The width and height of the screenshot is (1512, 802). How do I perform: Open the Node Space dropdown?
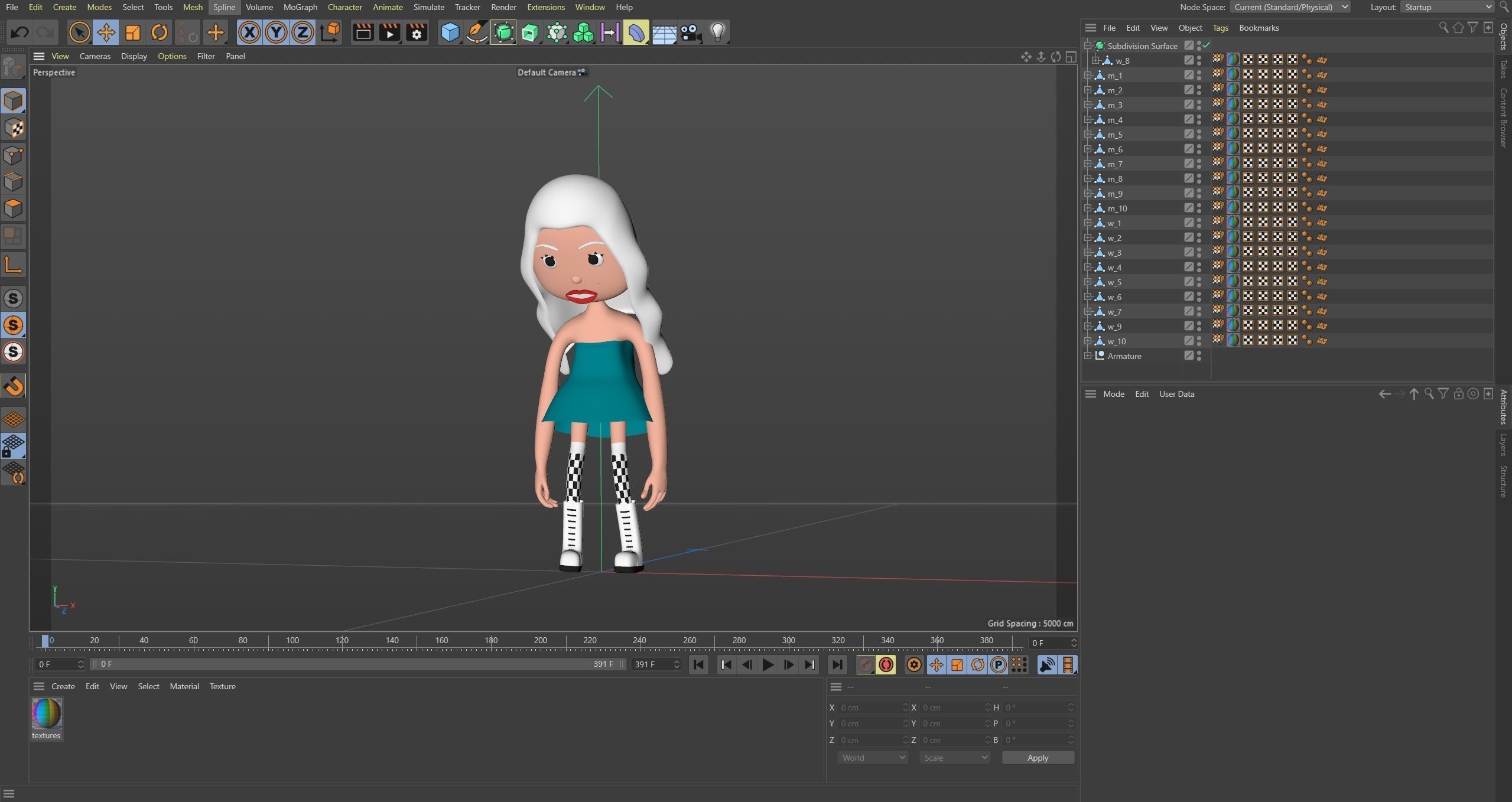pos(1290,7)
